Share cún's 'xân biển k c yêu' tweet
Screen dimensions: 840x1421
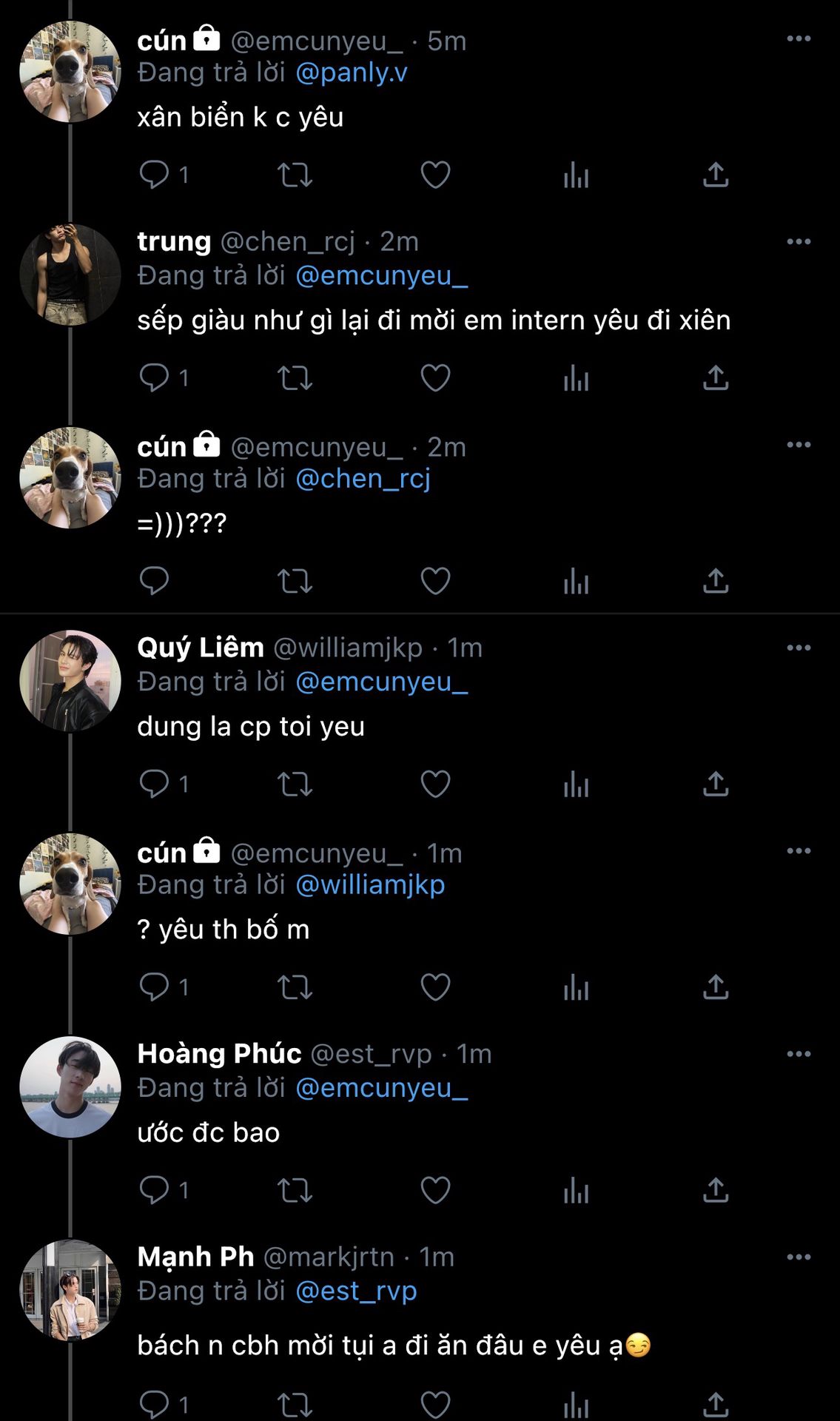[716, 175]
